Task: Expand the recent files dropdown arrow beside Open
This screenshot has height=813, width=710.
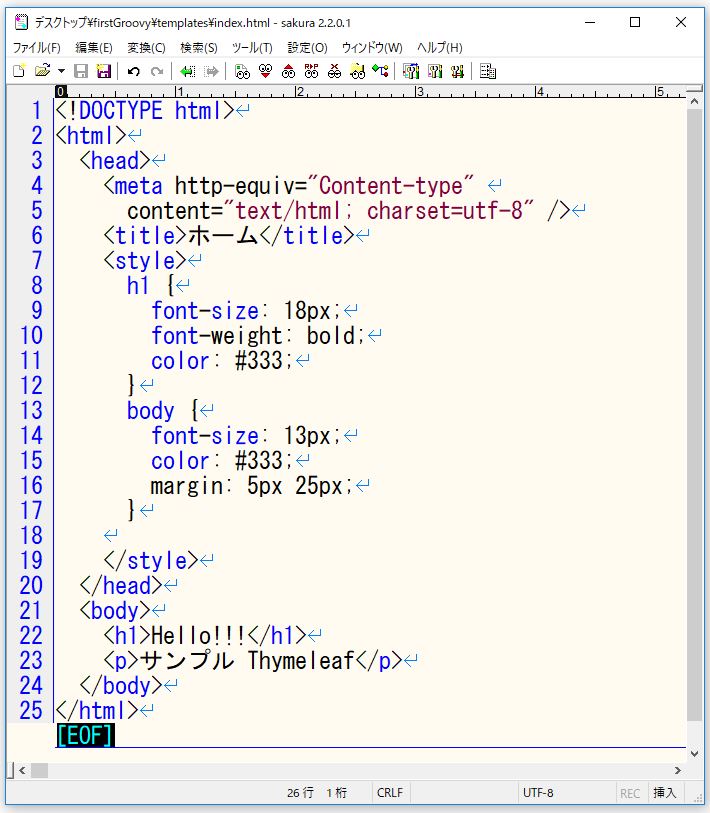Action: 61,71
